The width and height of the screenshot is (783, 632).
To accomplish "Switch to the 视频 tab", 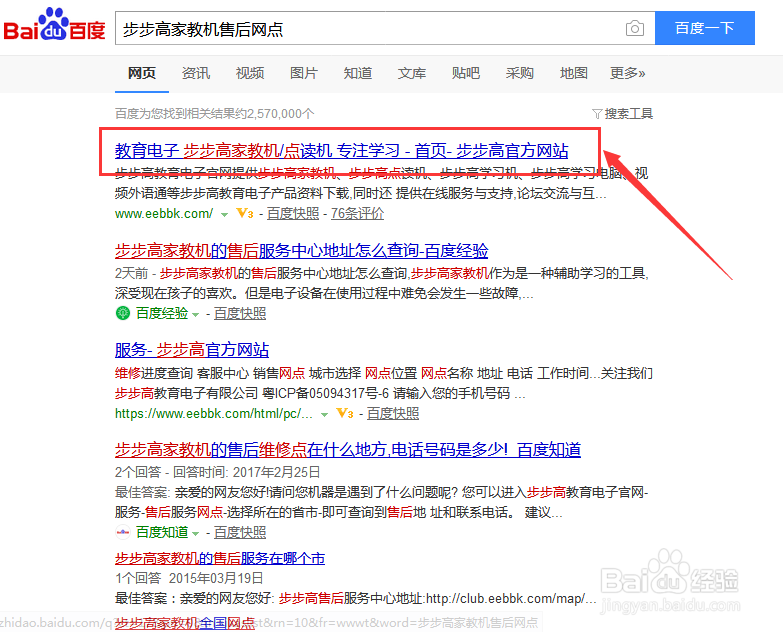I will (250, 73).
